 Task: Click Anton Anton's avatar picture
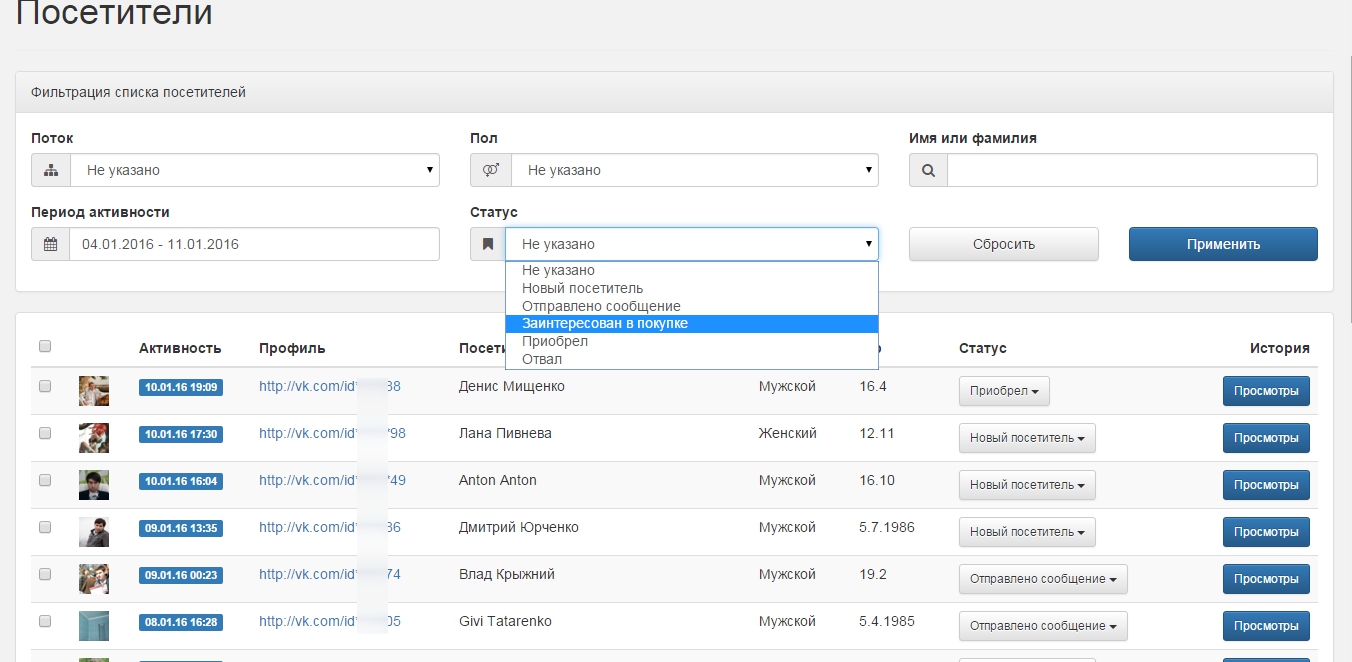tap(94, 485)
